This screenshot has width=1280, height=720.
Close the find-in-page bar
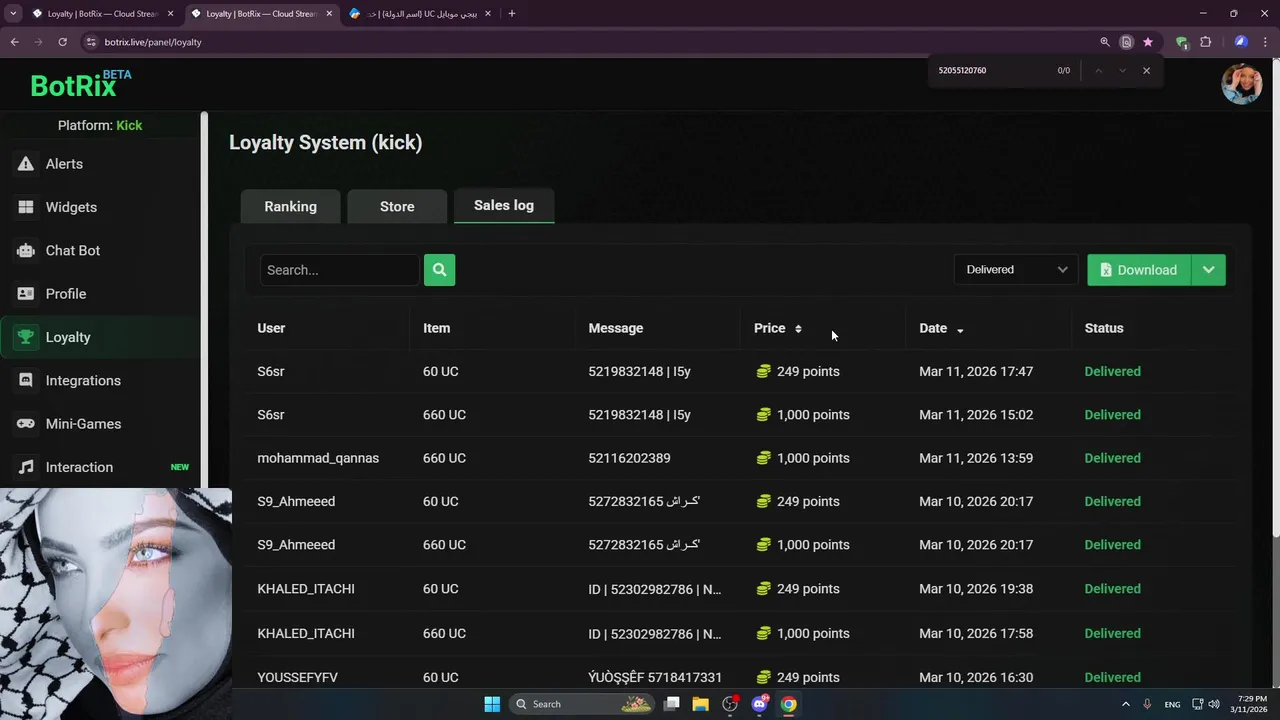[x=1146, y=71]
